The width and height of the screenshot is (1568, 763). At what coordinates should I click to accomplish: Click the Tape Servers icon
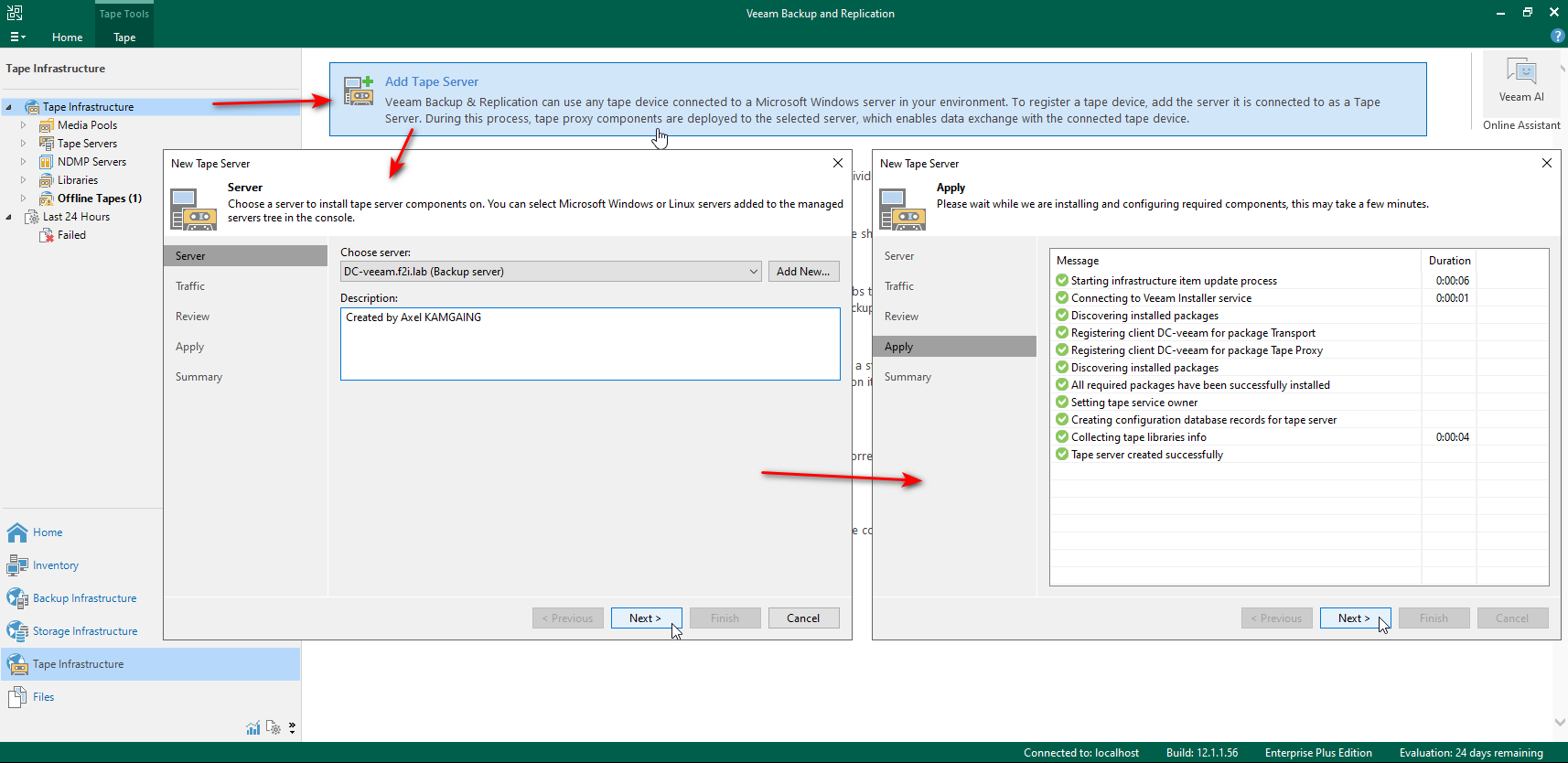(x=46, y=144)
